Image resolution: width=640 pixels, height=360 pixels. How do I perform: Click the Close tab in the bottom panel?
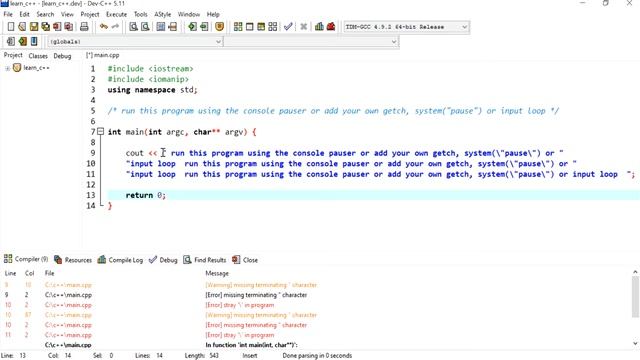click(x=245, y=260)
